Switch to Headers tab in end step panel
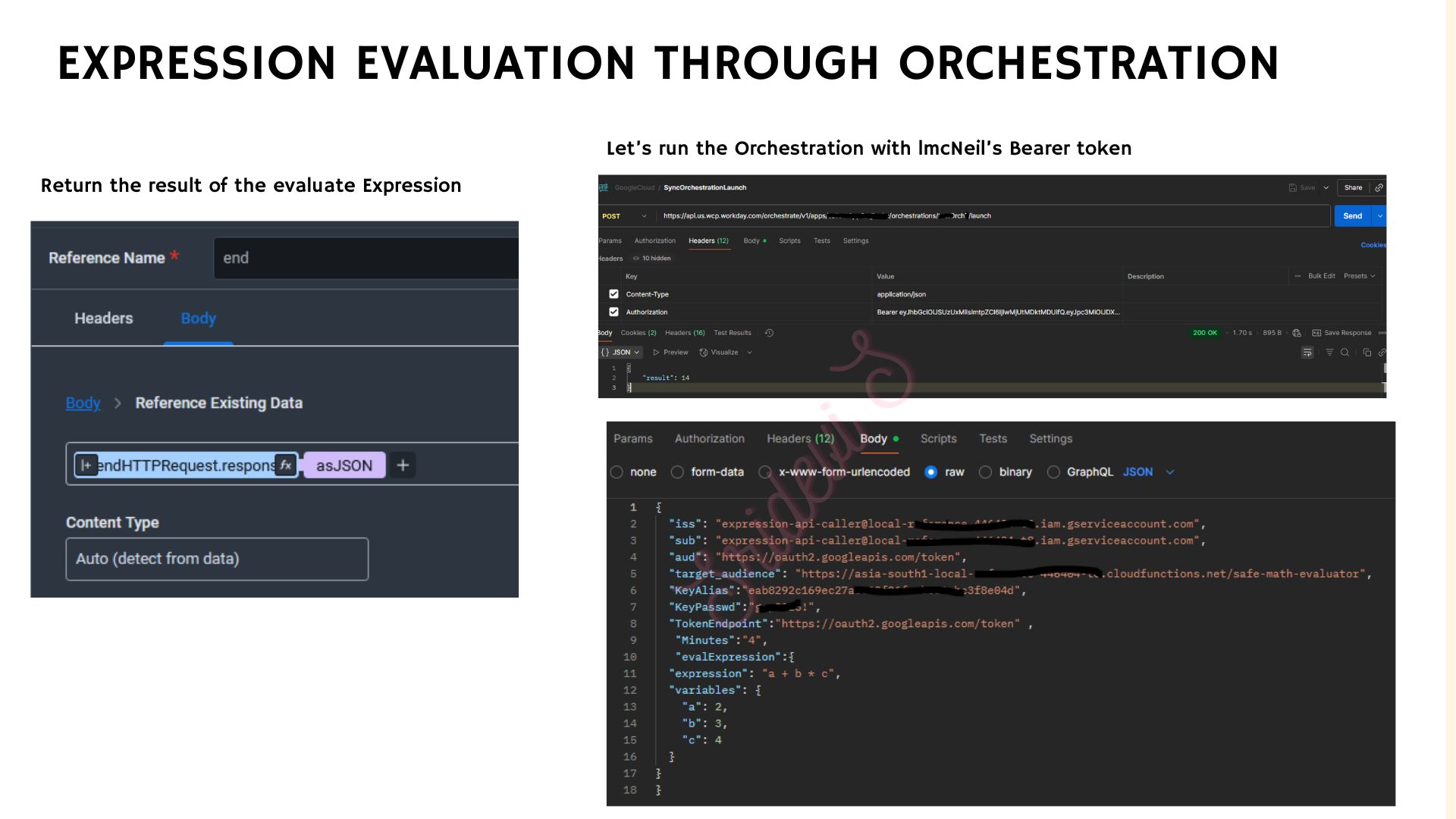Image resolution: width=1456 pixels, height=819 pixels. tap(103, 318)
